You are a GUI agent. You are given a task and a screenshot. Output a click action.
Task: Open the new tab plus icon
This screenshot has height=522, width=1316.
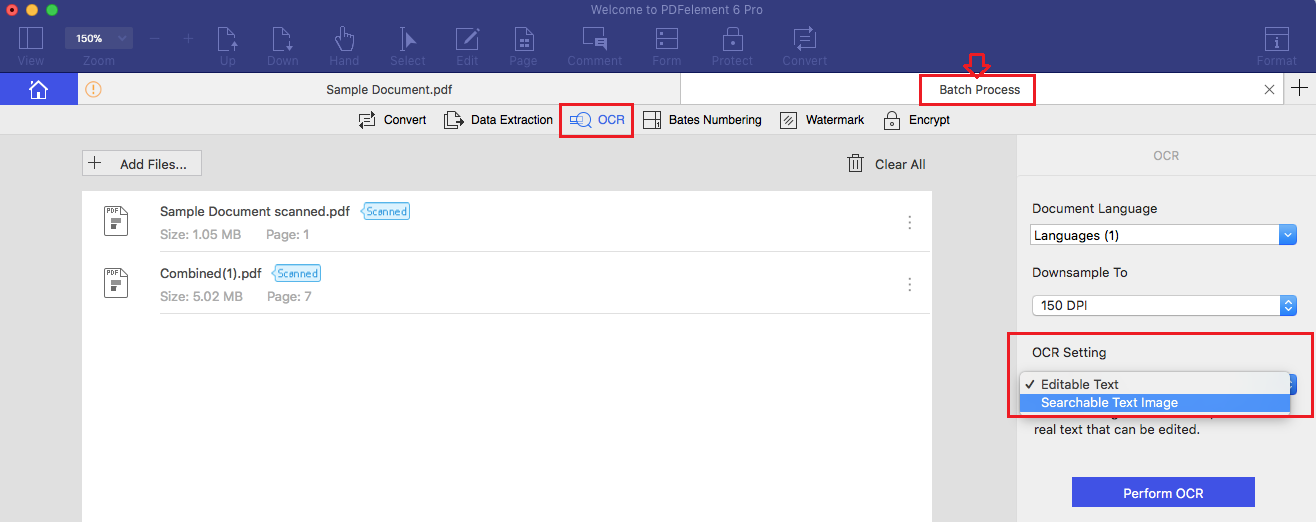1299,89
